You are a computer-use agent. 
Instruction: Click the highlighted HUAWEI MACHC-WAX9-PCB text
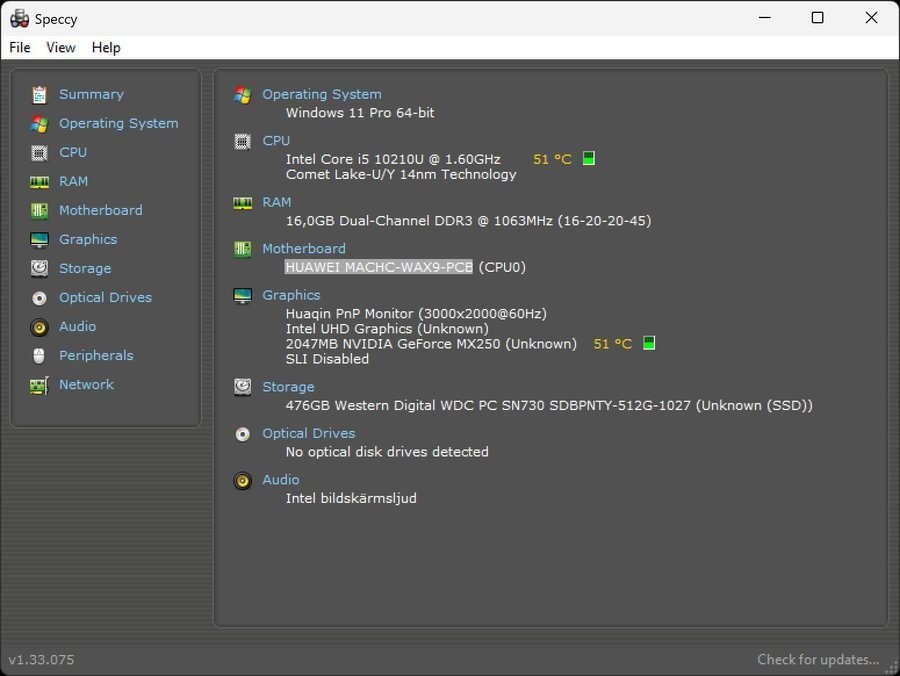[x=379, y=267]
